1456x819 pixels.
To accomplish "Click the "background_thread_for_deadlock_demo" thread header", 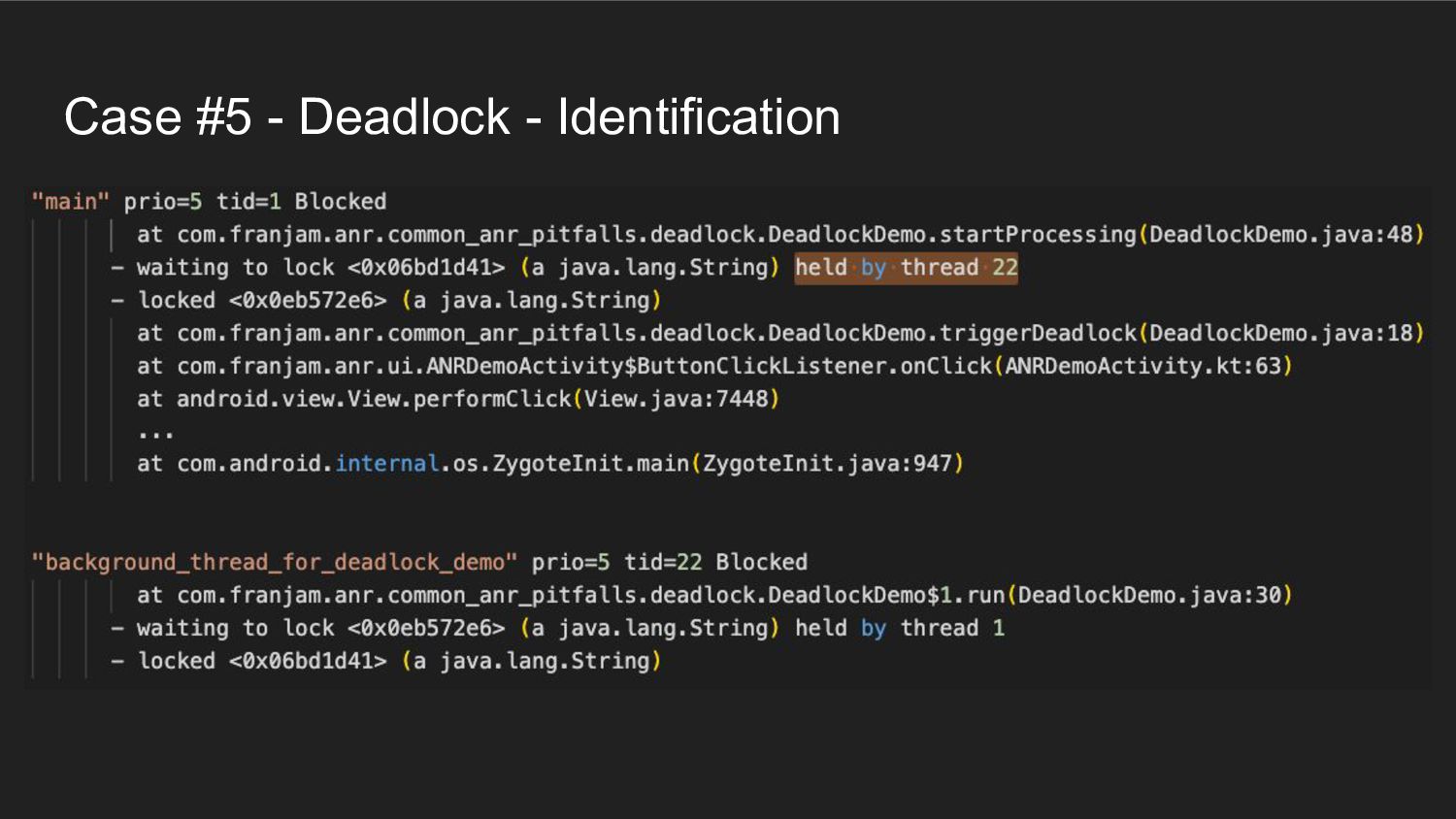I will 419,563.
